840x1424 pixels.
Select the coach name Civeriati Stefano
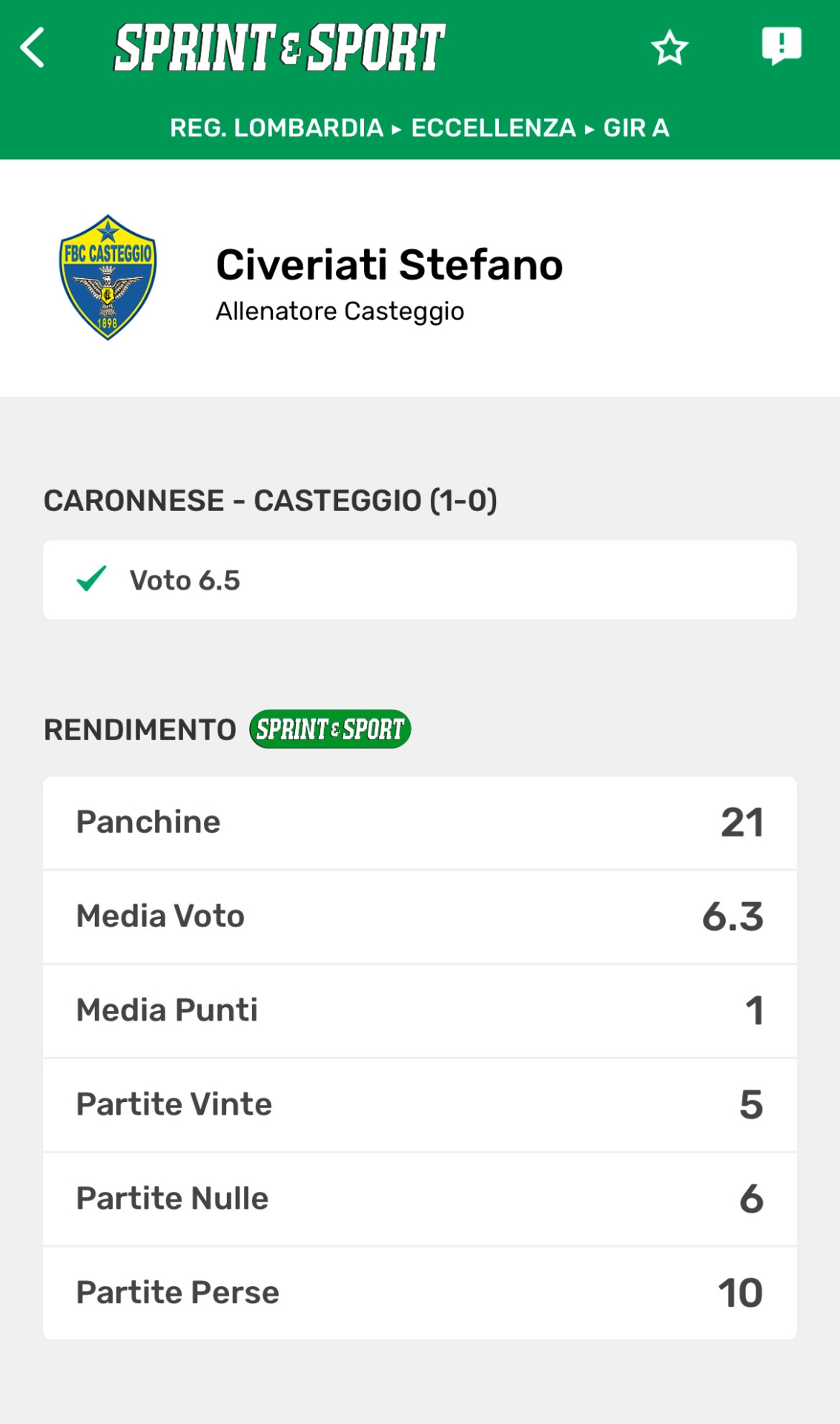(389, 265)
